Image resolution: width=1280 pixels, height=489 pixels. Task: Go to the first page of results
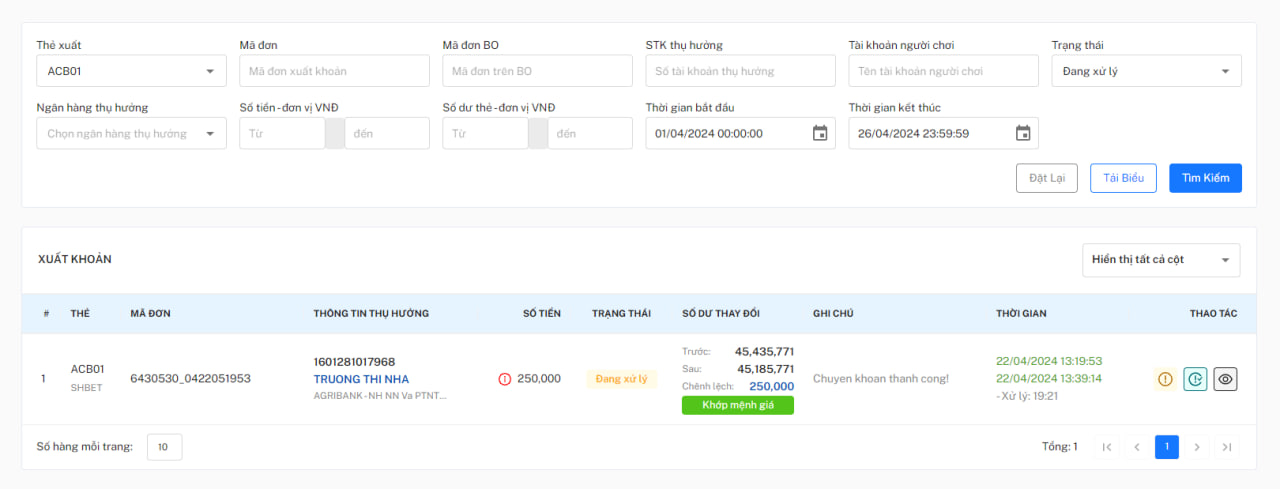click(x=1107, y=447)
